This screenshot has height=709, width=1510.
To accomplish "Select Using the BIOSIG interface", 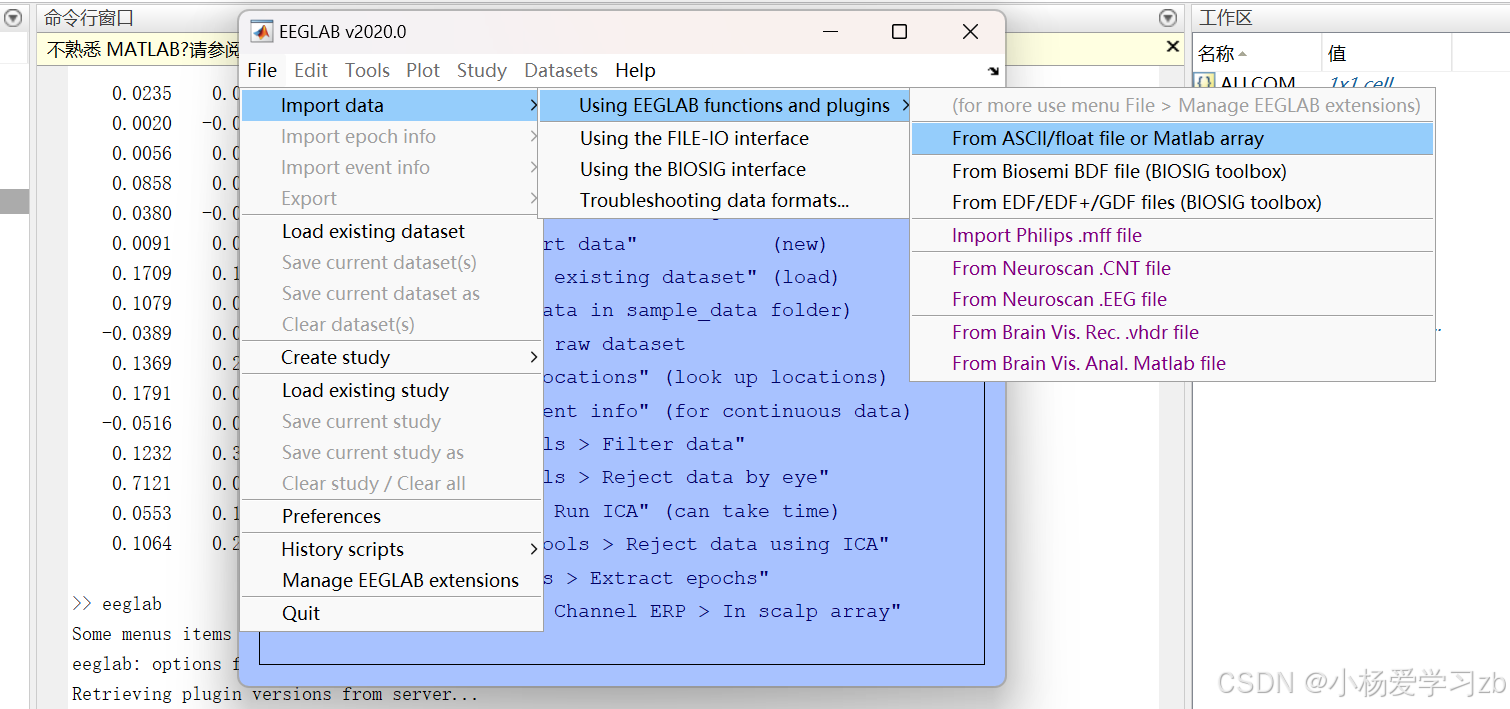I will [x=725, y=169].
